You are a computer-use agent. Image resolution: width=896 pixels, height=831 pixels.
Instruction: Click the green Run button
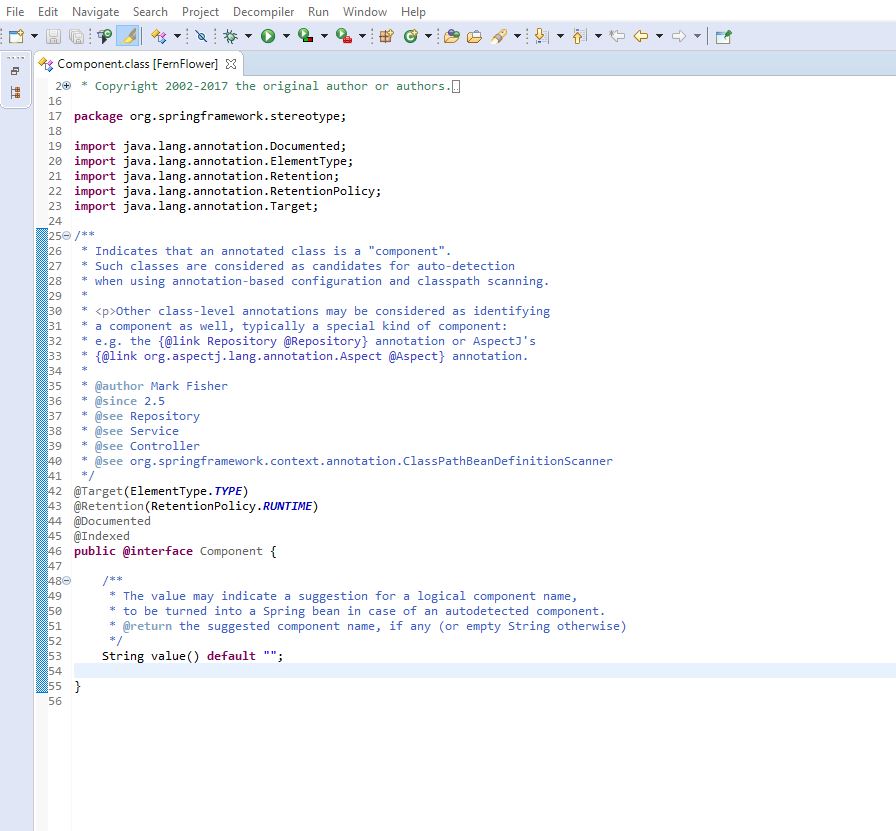268,37
